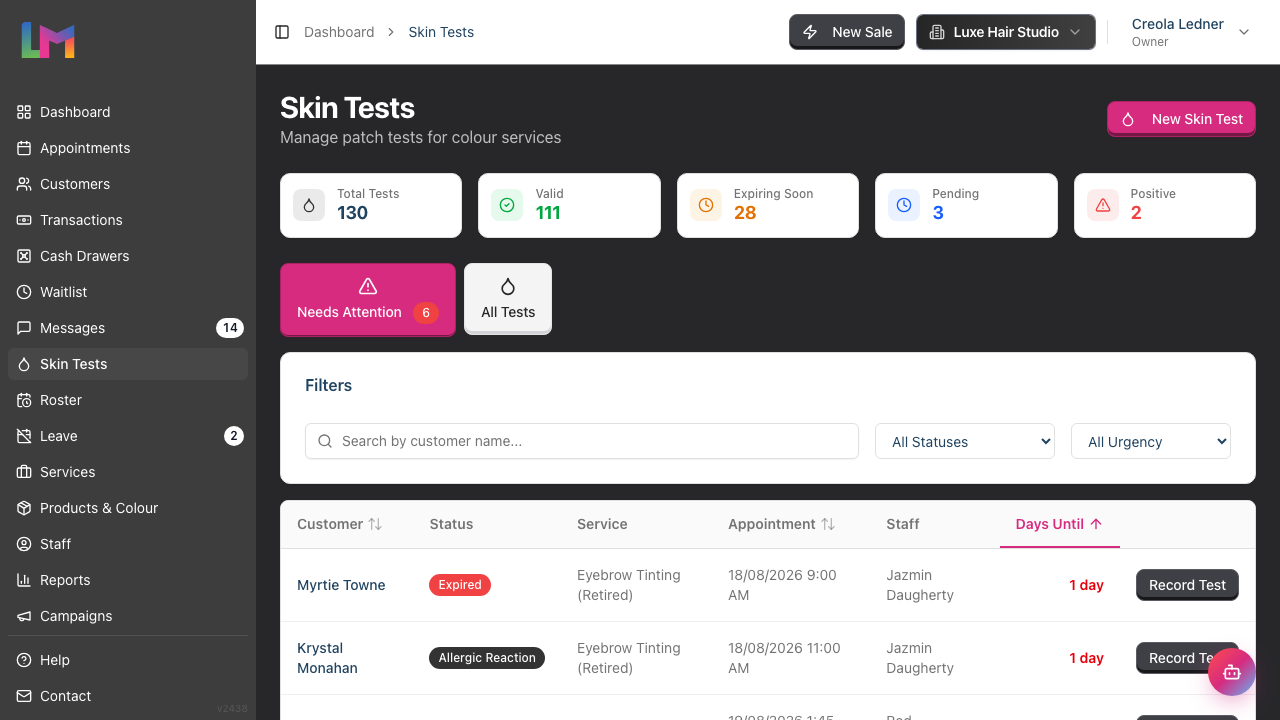Viewport: 1280px width, 720px height.
Task: Click the Pending clock icon
Action: pyautogui.click(x=904, y=205)
